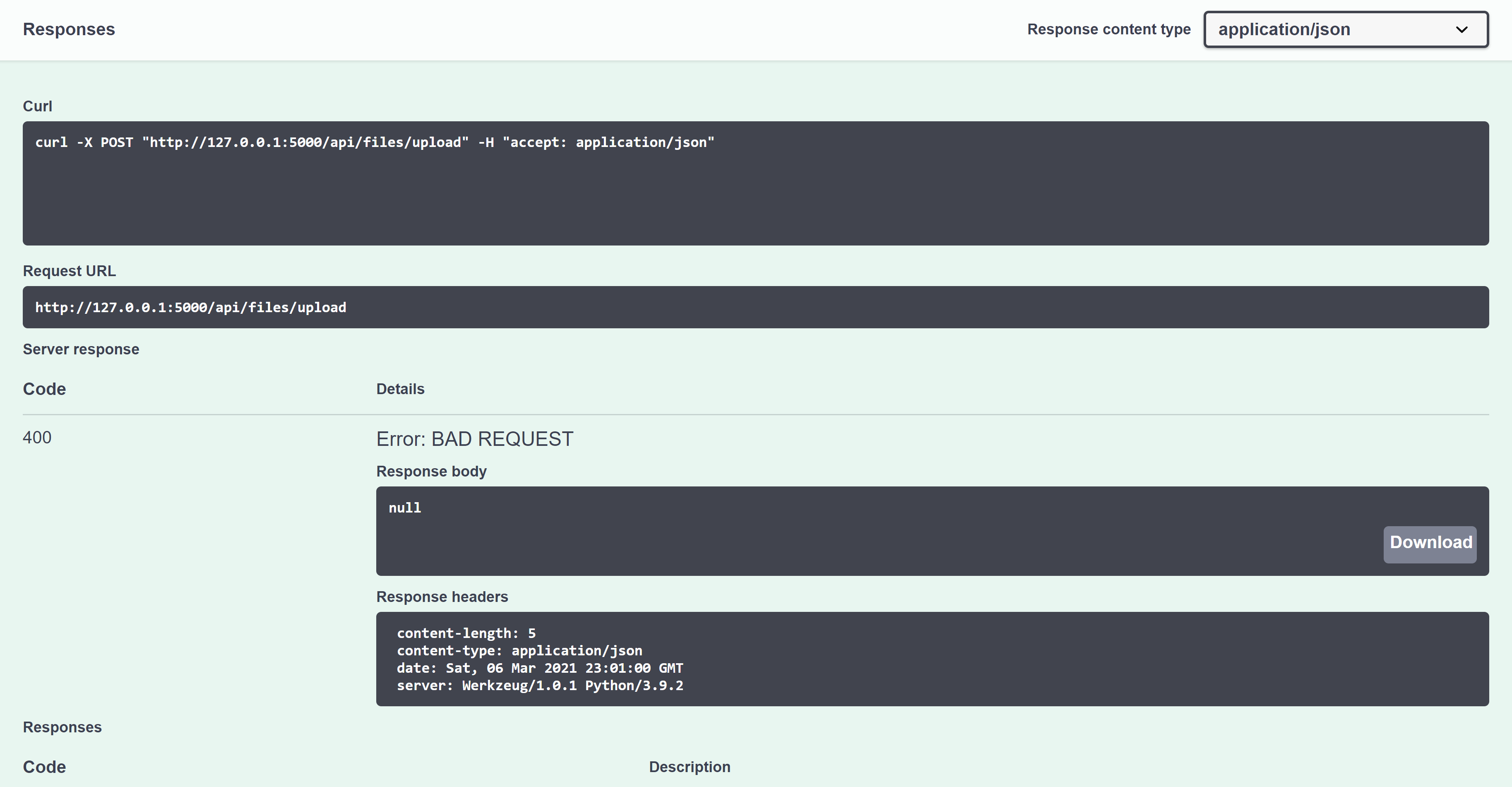Click the server Werkzeug header line
The width and height of the screenshot is (1512, 787).
539,686
